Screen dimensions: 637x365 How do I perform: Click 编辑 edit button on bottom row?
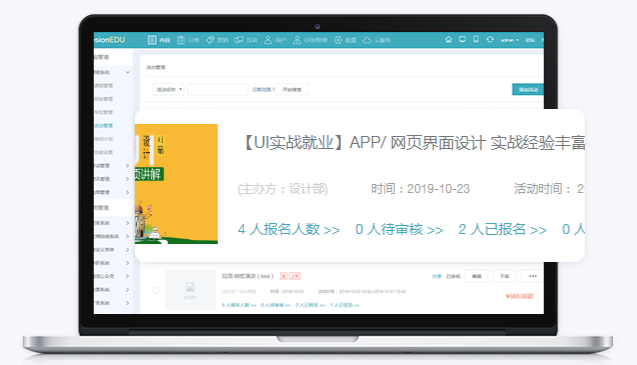[x=477, y=276]
